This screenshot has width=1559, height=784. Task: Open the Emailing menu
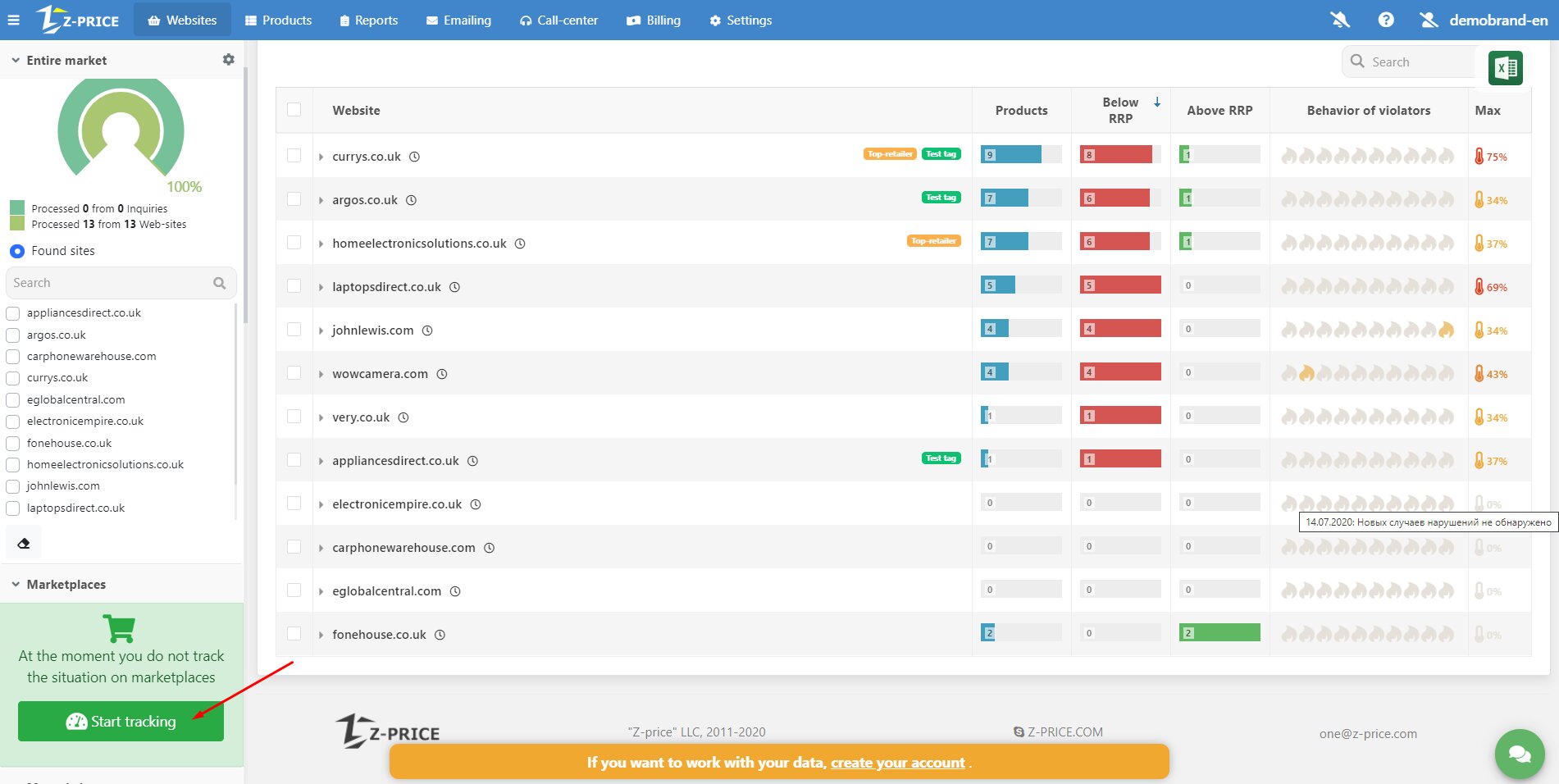[458, 20]
